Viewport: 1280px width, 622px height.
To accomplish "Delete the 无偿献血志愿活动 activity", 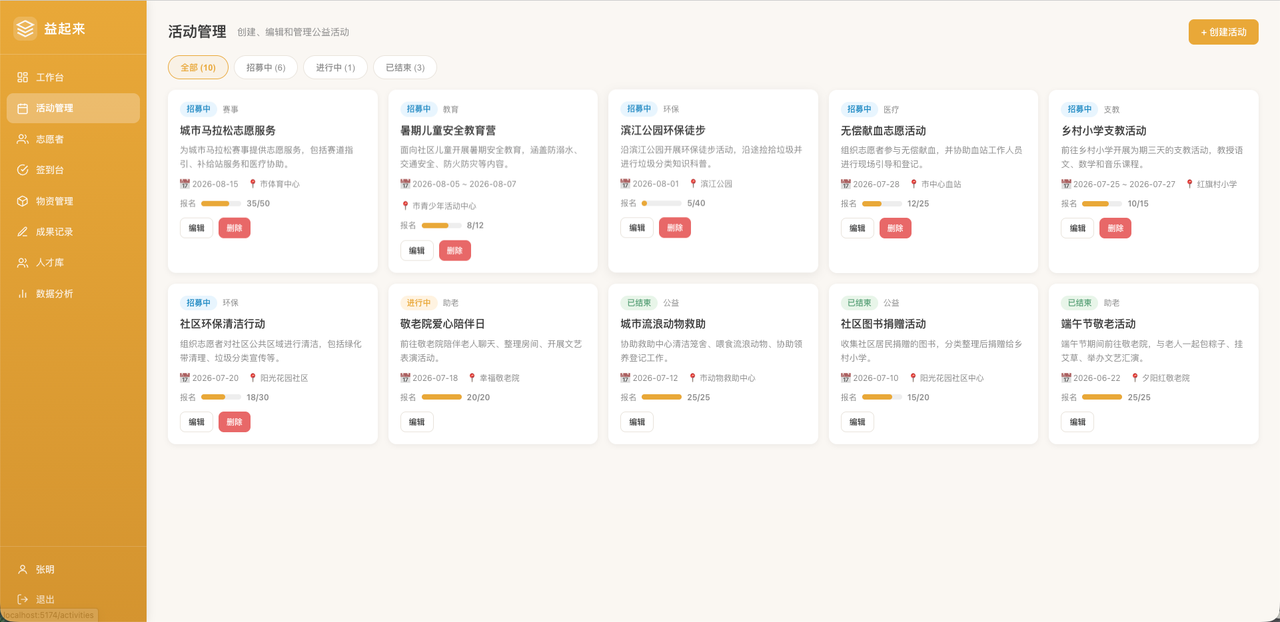I will click(x=896, y=228).
